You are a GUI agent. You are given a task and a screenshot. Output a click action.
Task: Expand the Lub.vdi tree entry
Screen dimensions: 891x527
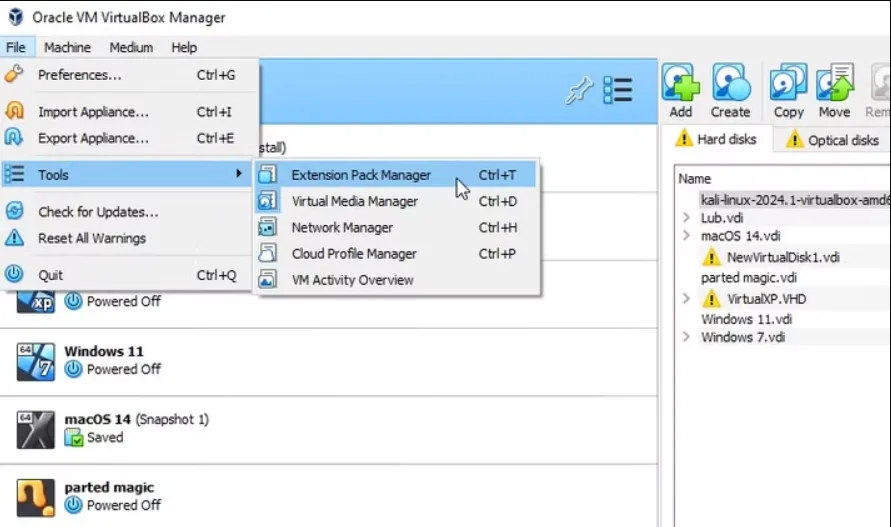[686, 218]
